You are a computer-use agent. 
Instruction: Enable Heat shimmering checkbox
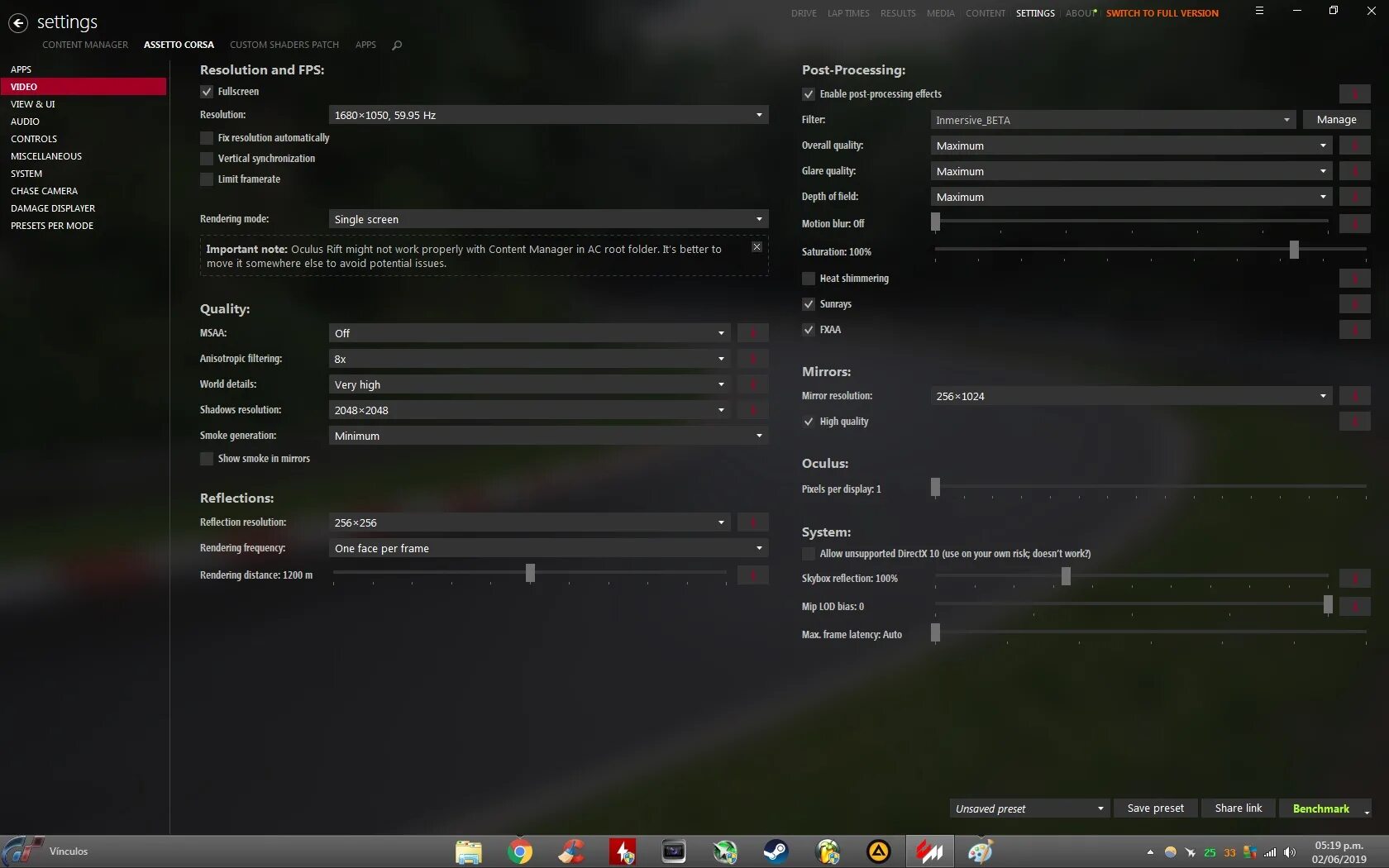(x=809, y=279)
